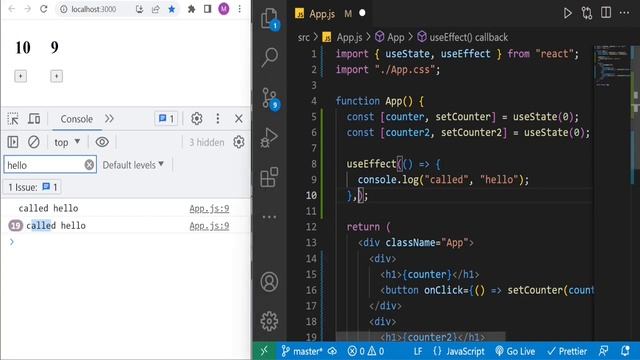The height and width of the screenshot is (360, 640).
Task: Change LF end of line sequence
Action: [x=418, y=351]
